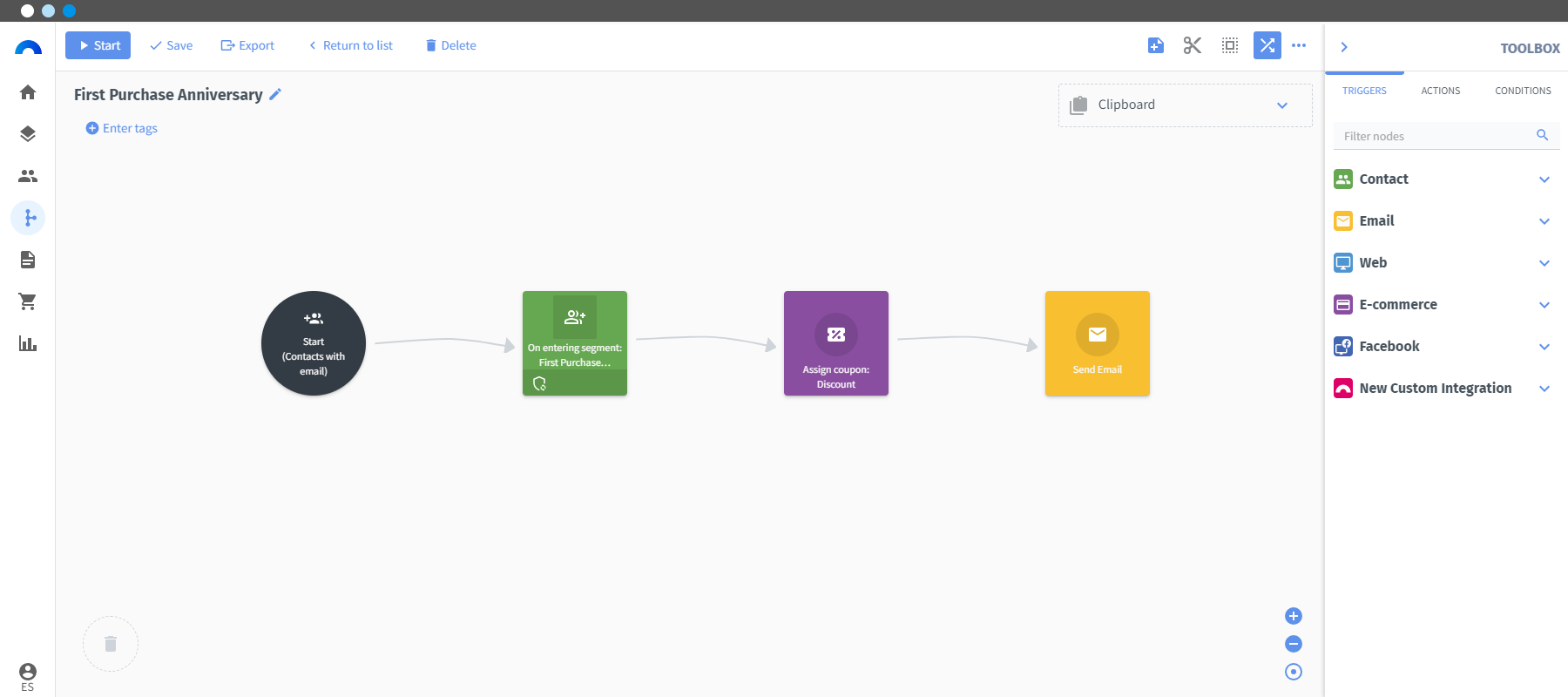Click the add note icon in the toolbar
Viewport: 1568px width, 697px height.
tap(1156, 45)
